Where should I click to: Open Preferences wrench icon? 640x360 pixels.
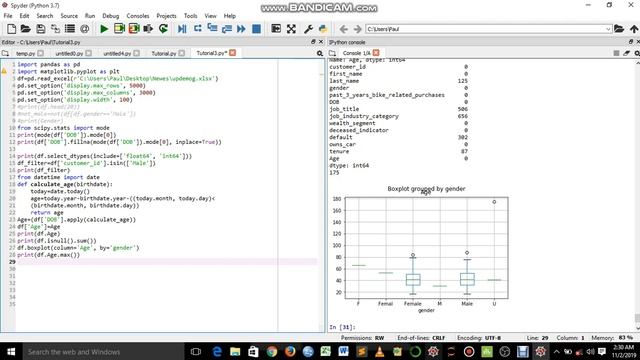(x=309, y=29)
